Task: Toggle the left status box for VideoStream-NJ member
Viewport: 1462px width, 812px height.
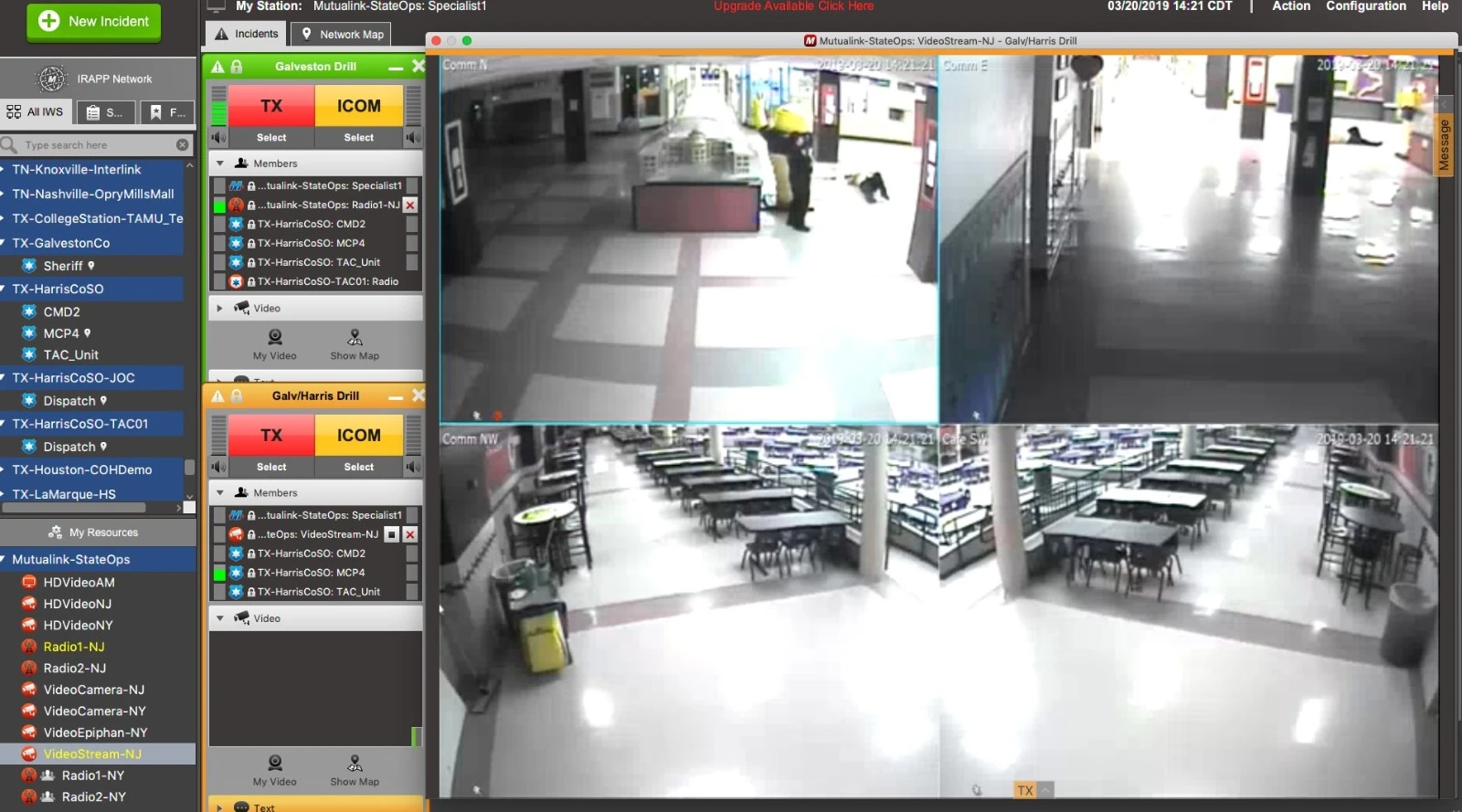Action: click(x=219, y=535)
